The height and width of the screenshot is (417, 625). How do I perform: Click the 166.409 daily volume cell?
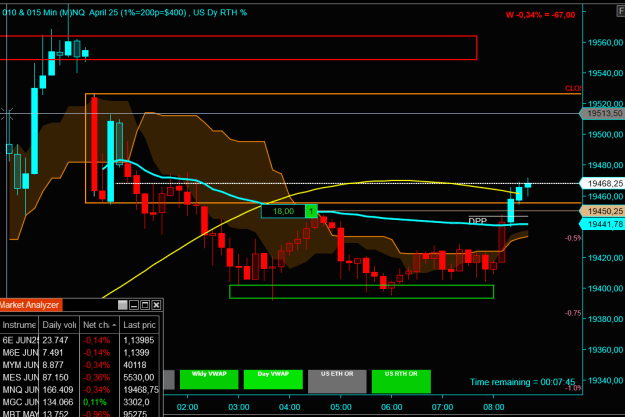click(x=58, y=389)
